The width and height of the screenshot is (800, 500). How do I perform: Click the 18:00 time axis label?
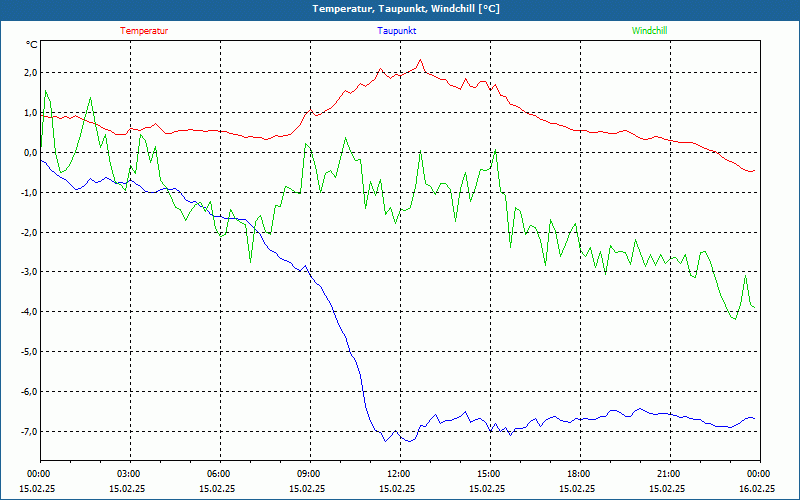tap(580, 473)
